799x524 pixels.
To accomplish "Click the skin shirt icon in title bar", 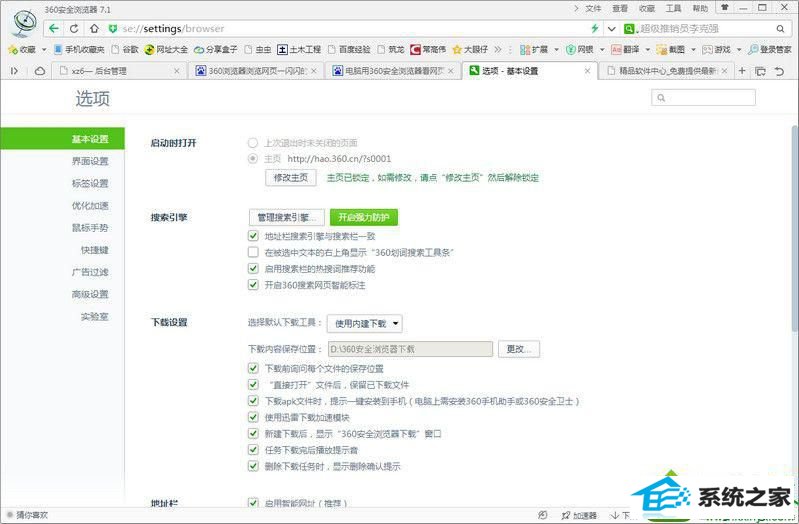I will tap(724, 7).
